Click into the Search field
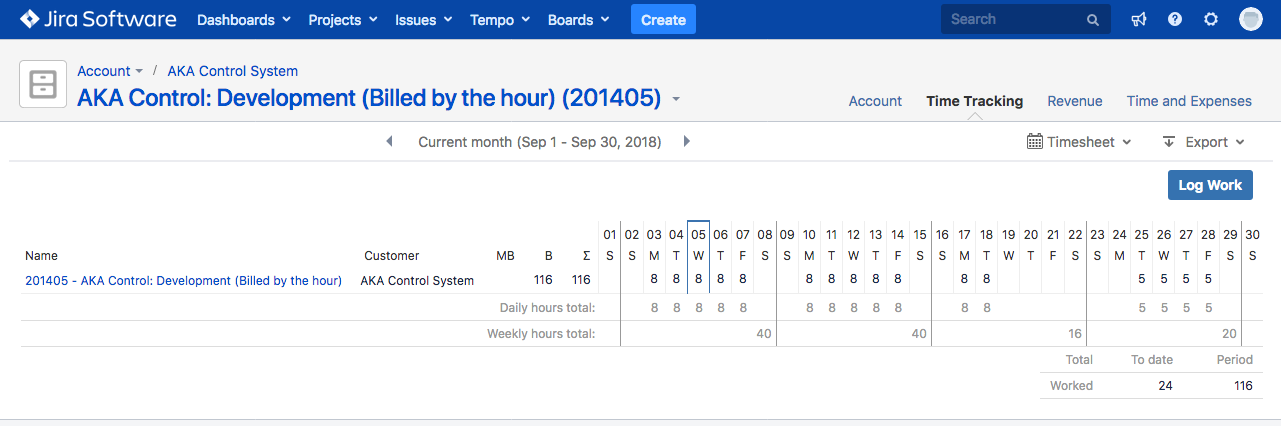1281x426 pixels. click(1014, 20)
